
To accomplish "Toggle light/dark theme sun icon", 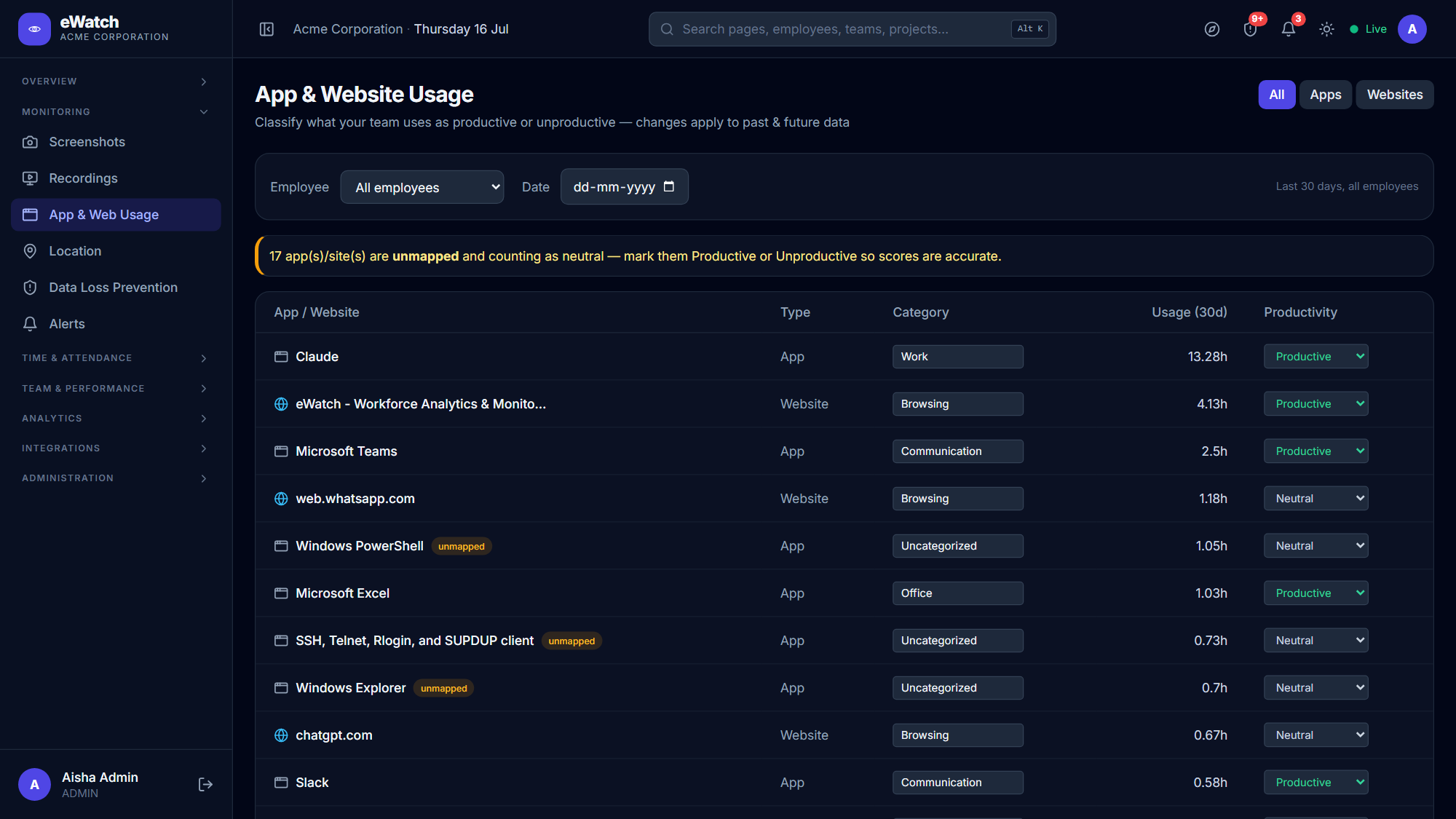I will click(x=1326, y=29).
